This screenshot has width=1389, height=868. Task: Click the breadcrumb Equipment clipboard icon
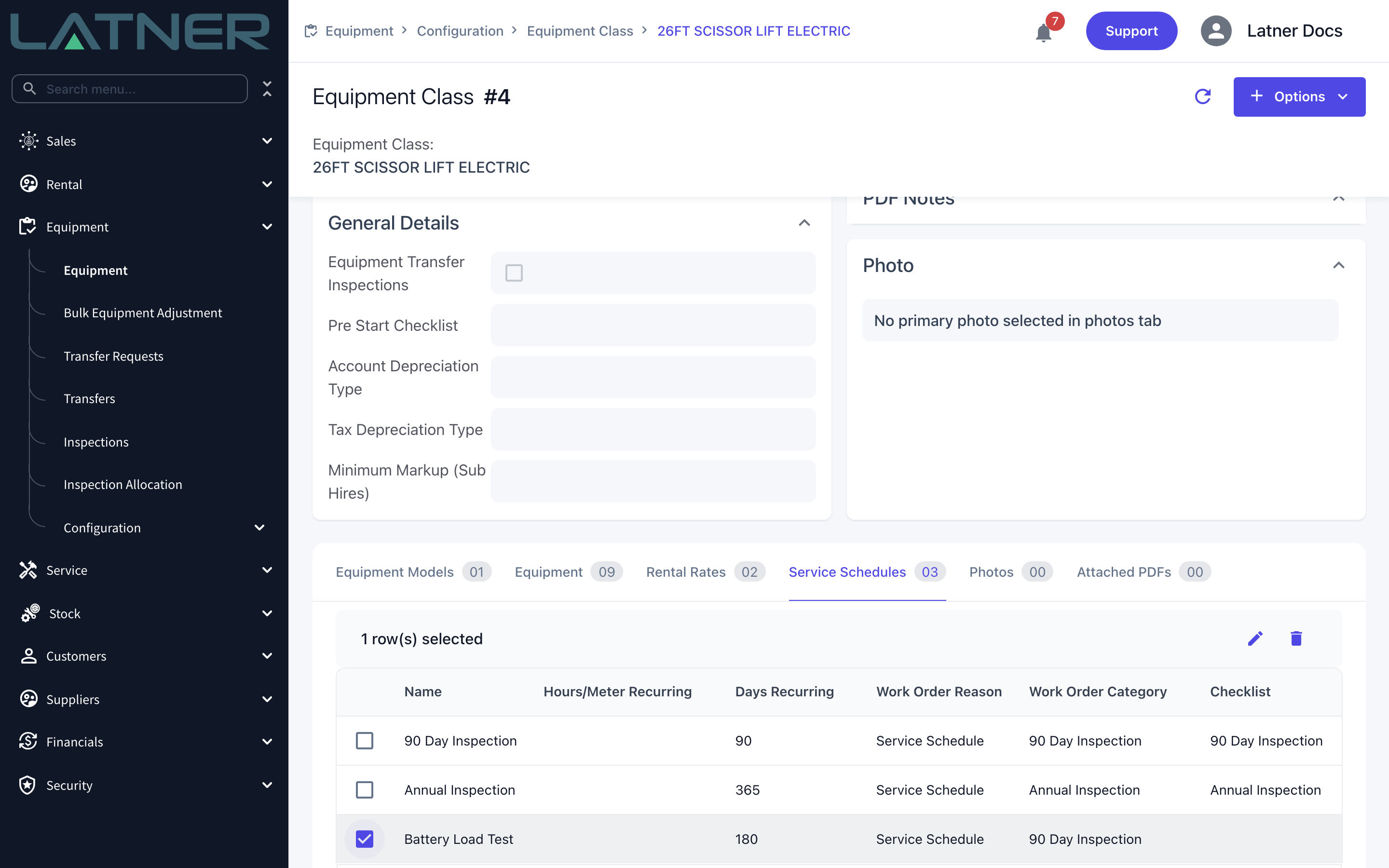coord(311,31)
